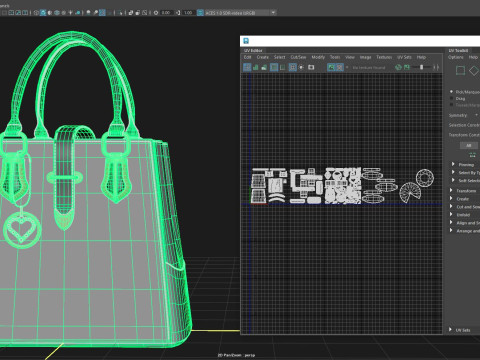Toggle the checker map icon in UV Editor
Image resolution: width=480 pixels, height=360 pixels.
339,67
